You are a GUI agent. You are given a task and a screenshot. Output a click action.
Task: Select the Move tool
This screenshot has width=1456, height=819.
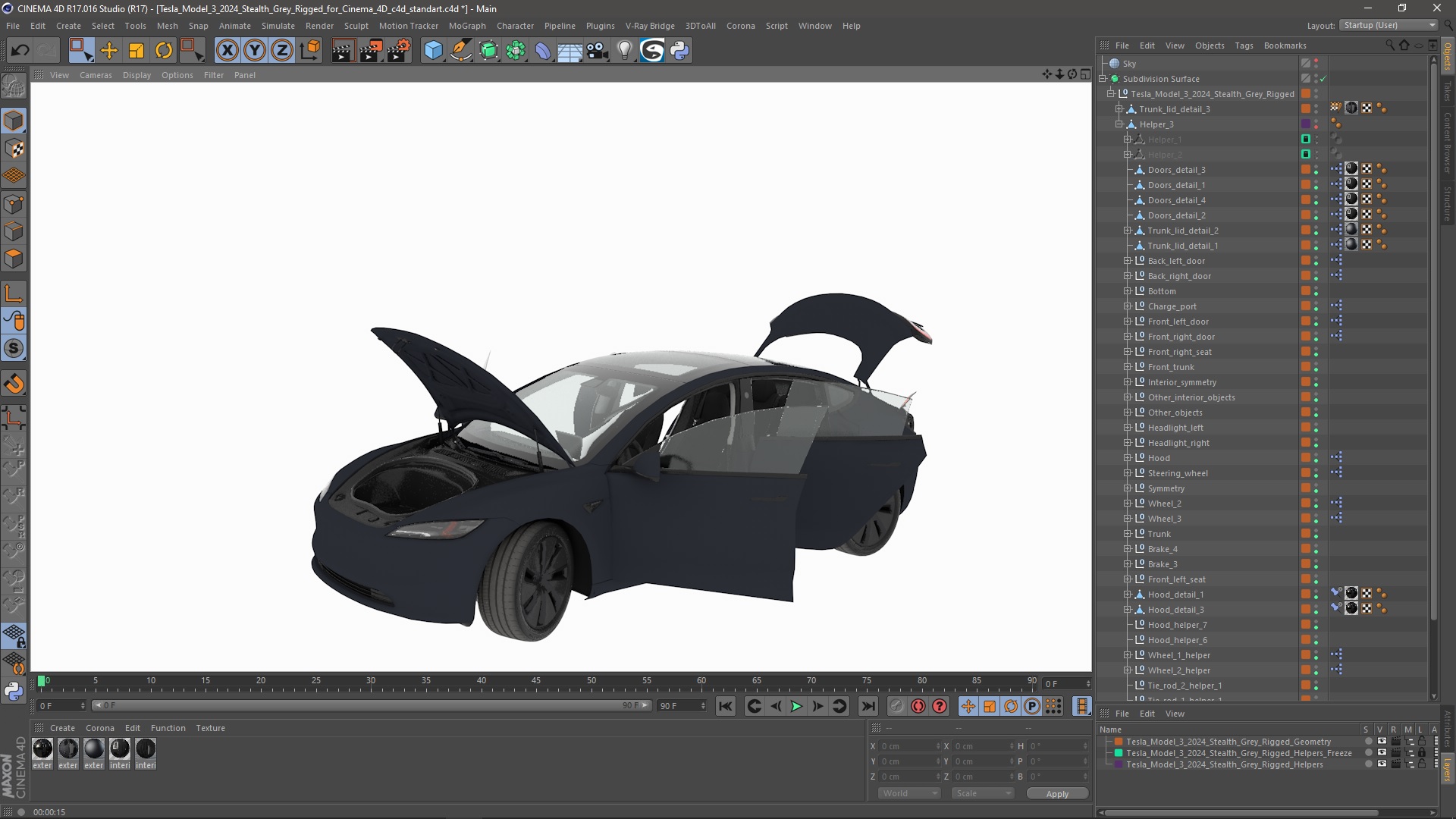point(109,51)
